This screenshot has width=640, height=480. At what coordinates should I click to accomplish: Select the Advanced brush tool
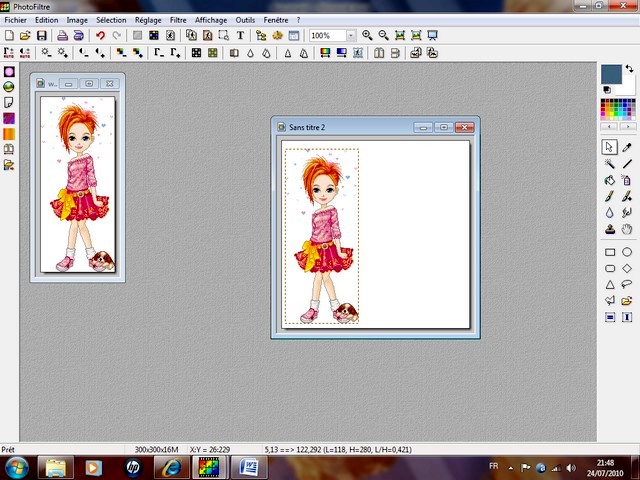pos(627,196)
